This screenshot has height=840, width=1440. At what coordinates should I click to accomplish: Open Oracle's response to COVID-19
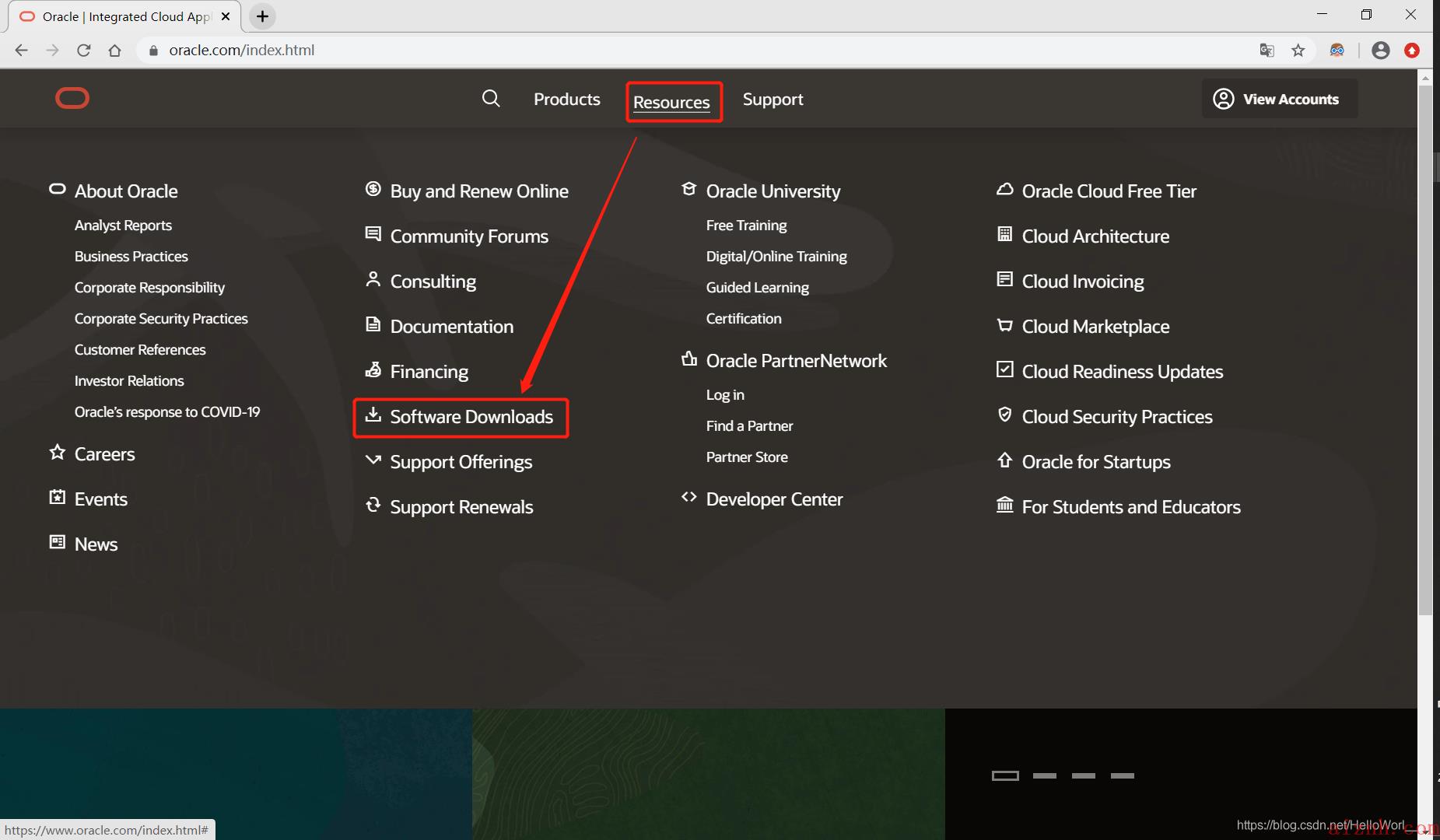coord(167,412)
